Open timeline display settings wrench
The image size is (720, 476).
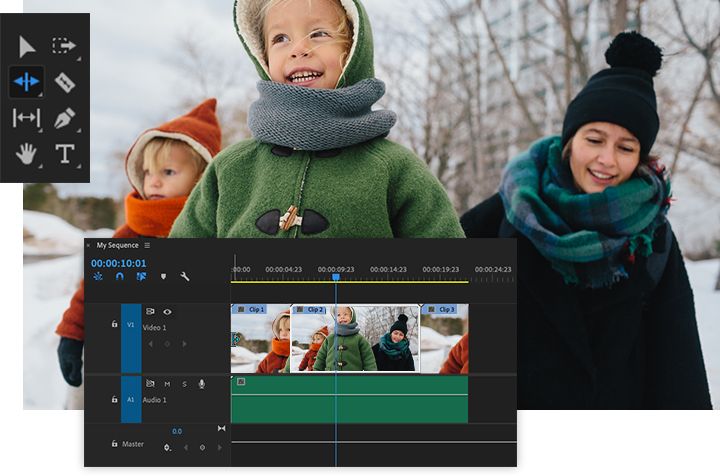tap(185, 276)
